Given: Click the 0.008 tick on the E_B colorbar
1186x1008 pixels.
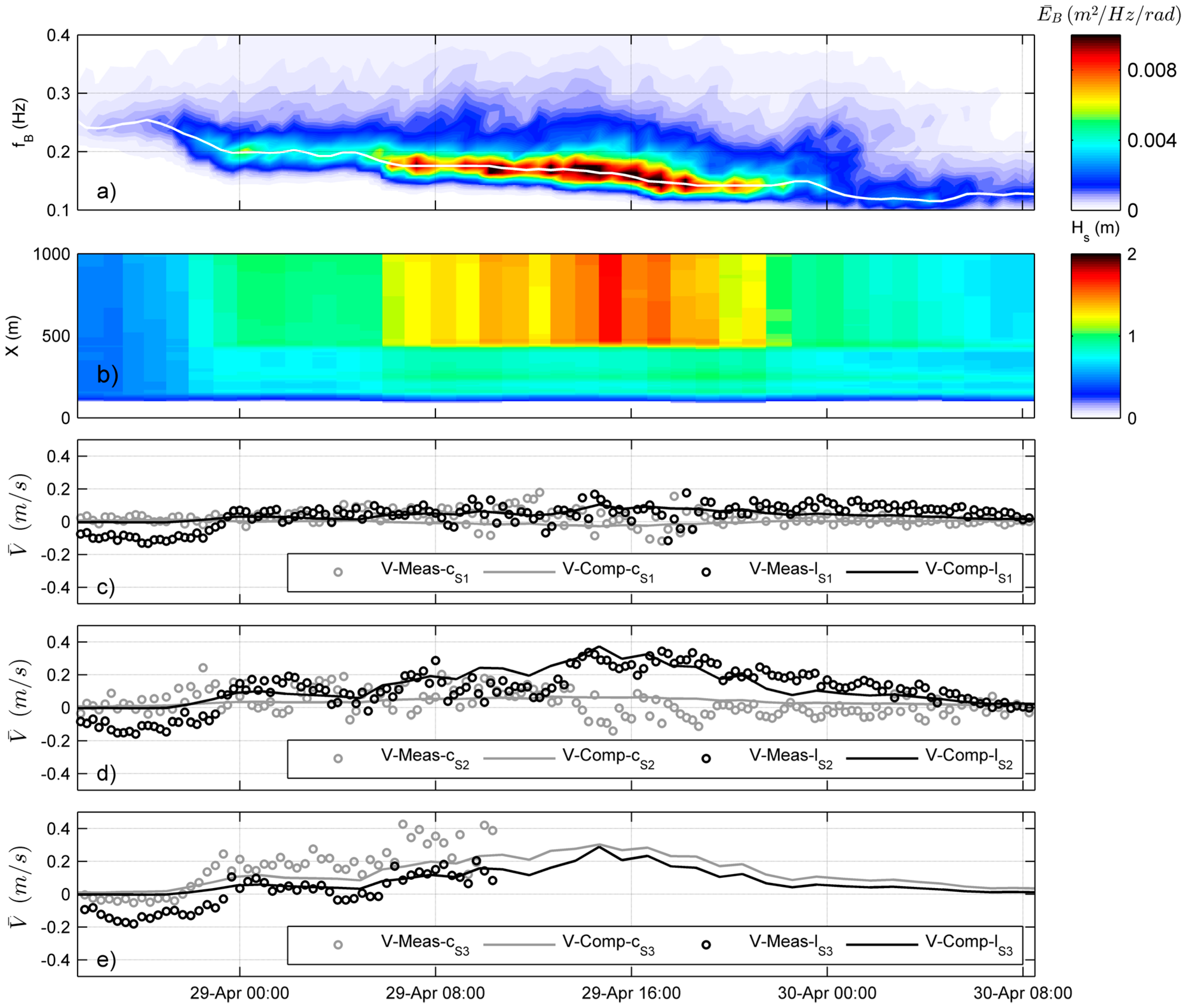Looking at the screenshot, I should point(1151,70).
